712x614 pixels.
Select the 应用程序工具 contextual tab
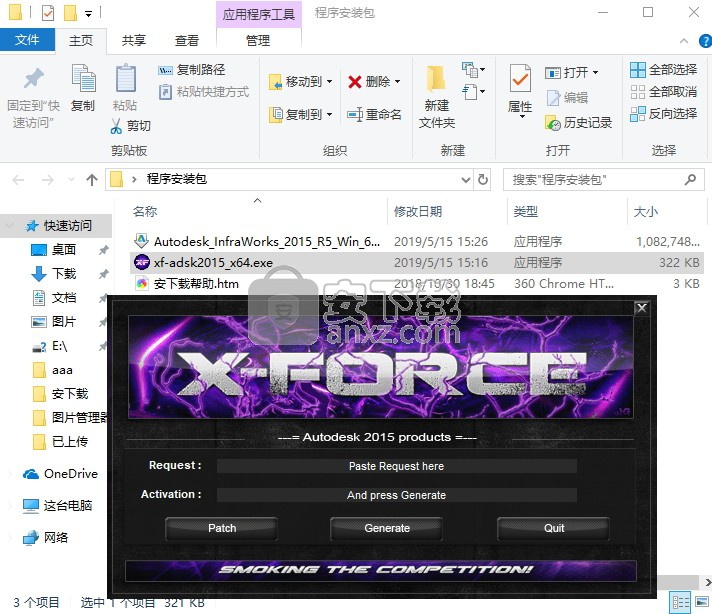click(259, 15)
